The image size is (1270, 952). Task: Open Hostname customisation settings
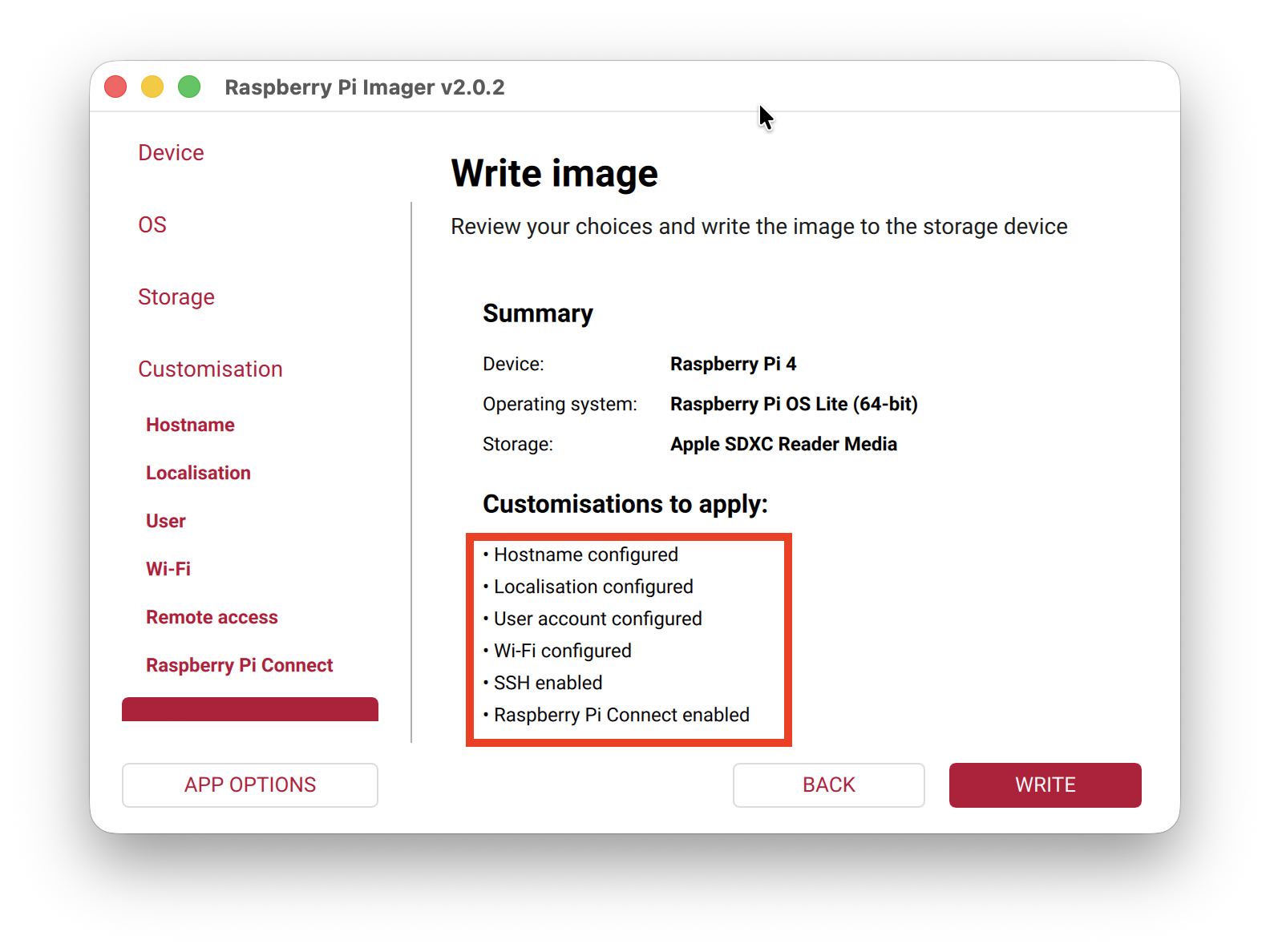tap(190, 425)
